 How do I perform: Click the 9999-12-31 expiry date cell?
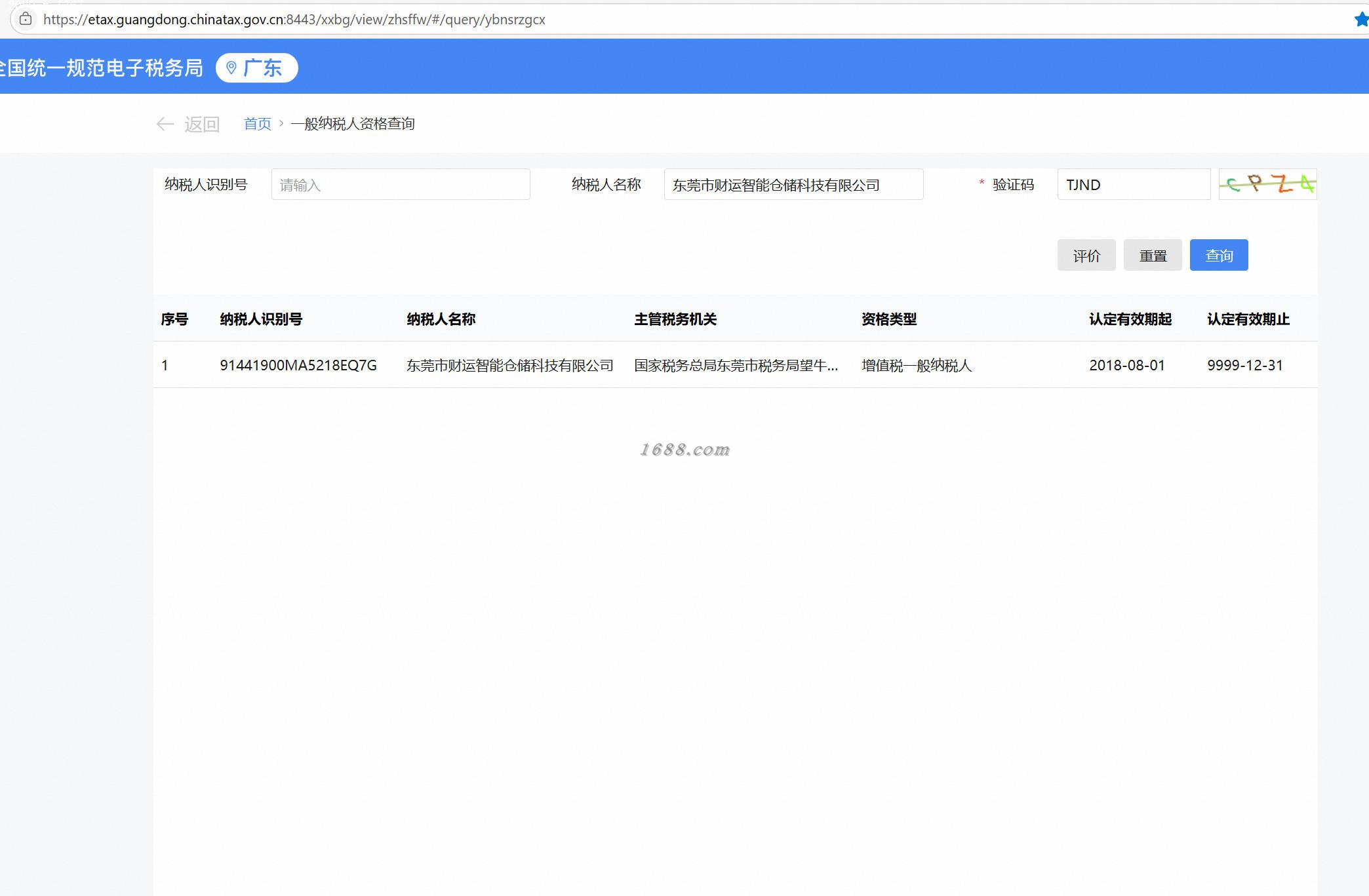coord(1244,365)
